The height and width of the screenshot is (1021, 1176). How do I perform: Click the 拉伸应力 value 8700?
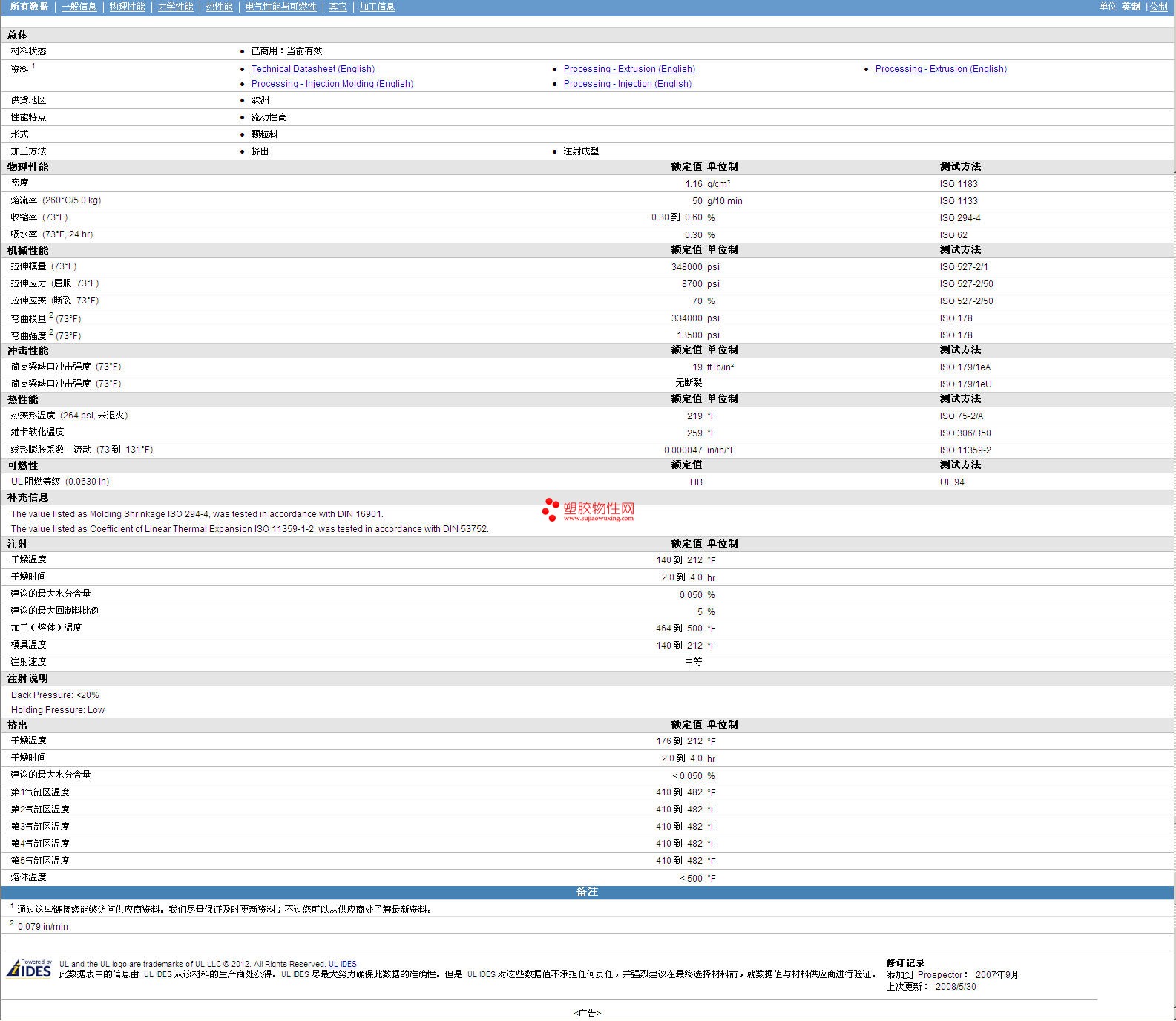click(692, 284)
